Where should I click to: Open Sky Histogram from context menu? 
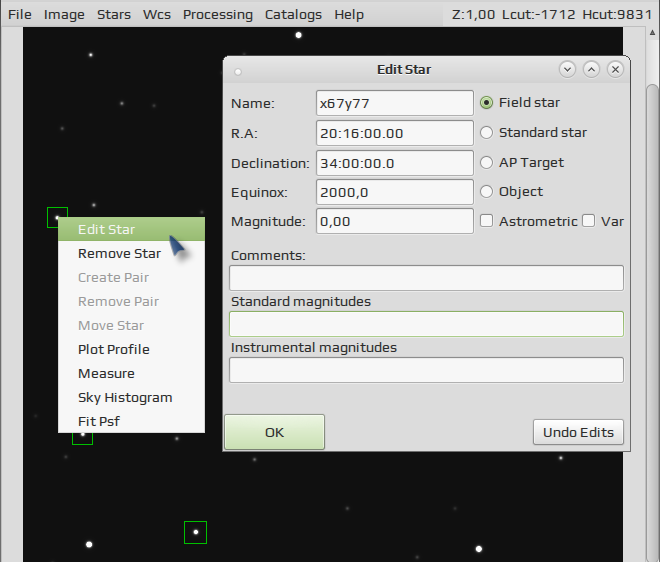(x=131, y=397)
